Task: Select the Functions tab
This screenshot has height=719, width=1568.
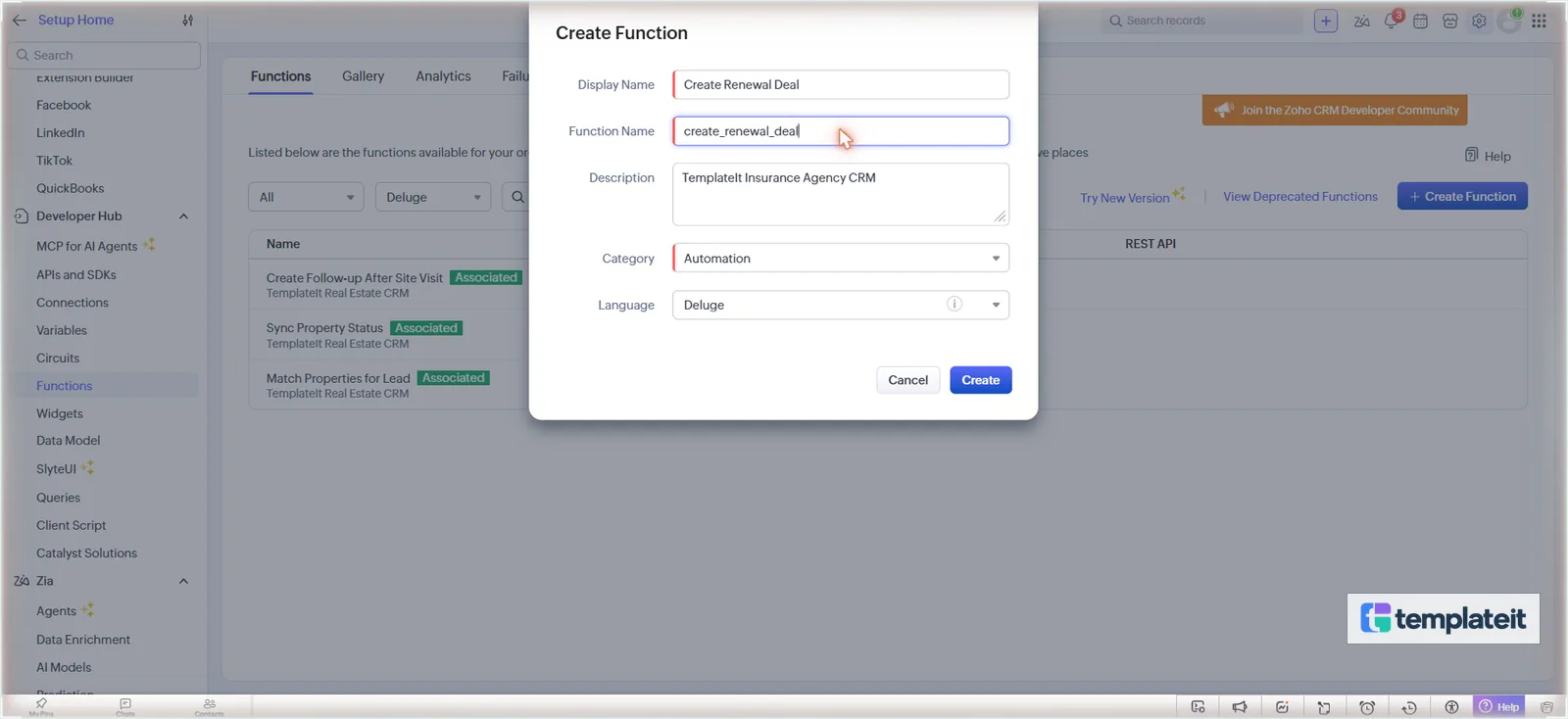Action: (280, 76)
